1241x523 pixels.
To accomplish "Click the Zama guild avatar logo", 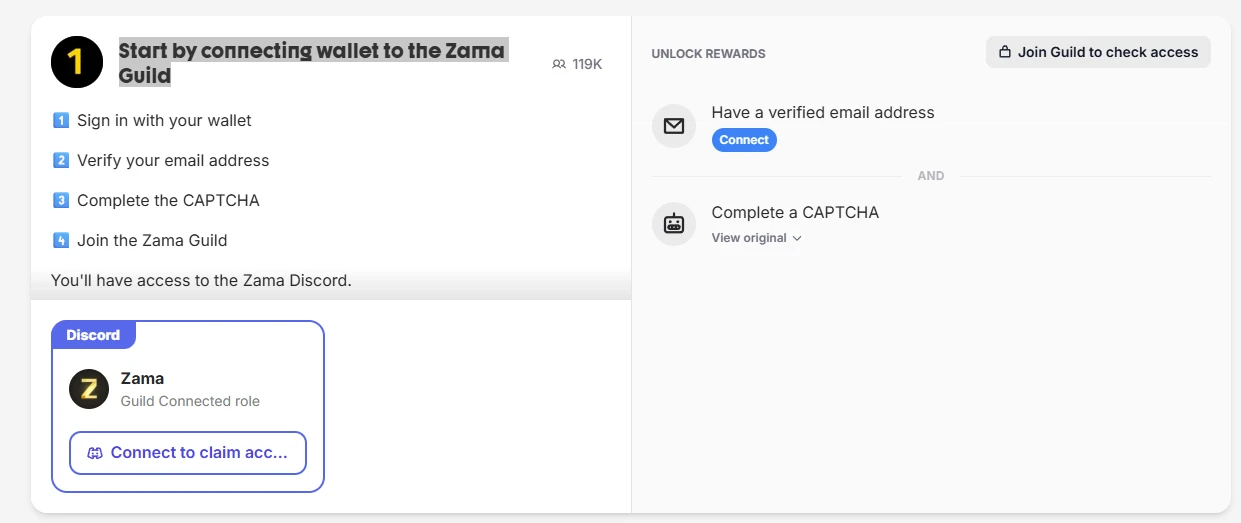I will coord(89,389).
